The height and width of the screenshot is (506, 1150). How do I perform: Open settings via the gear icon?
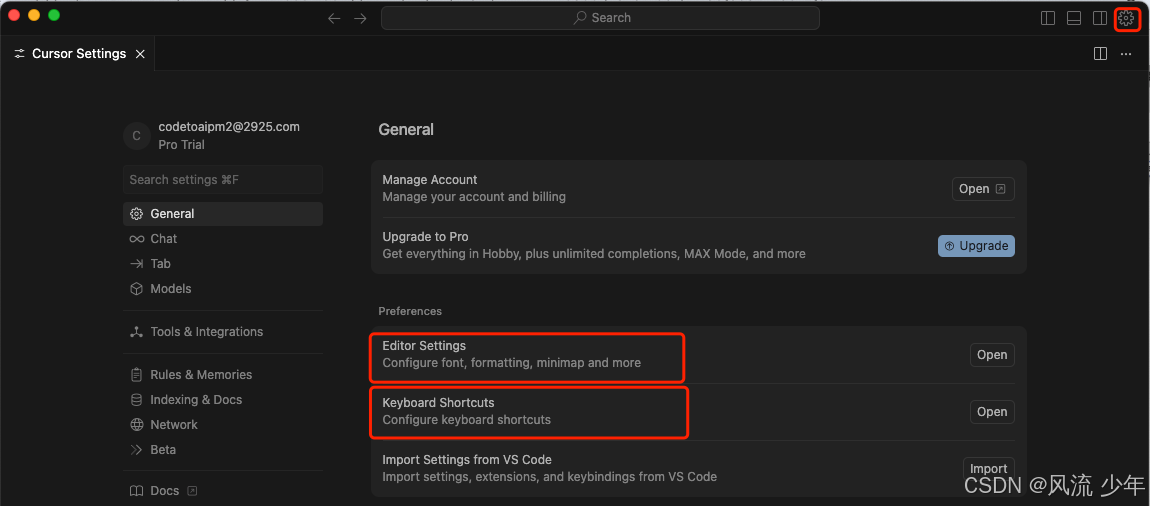point(1126,18)
